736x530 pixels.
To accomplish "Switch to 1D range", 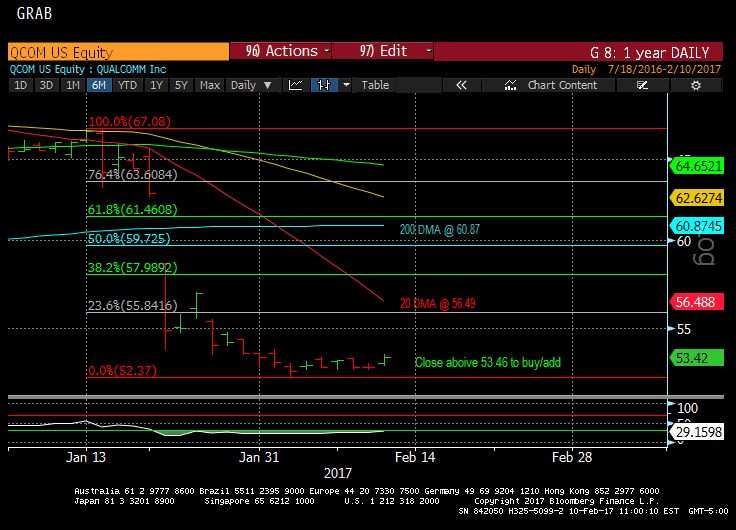I will click(20, 85).
